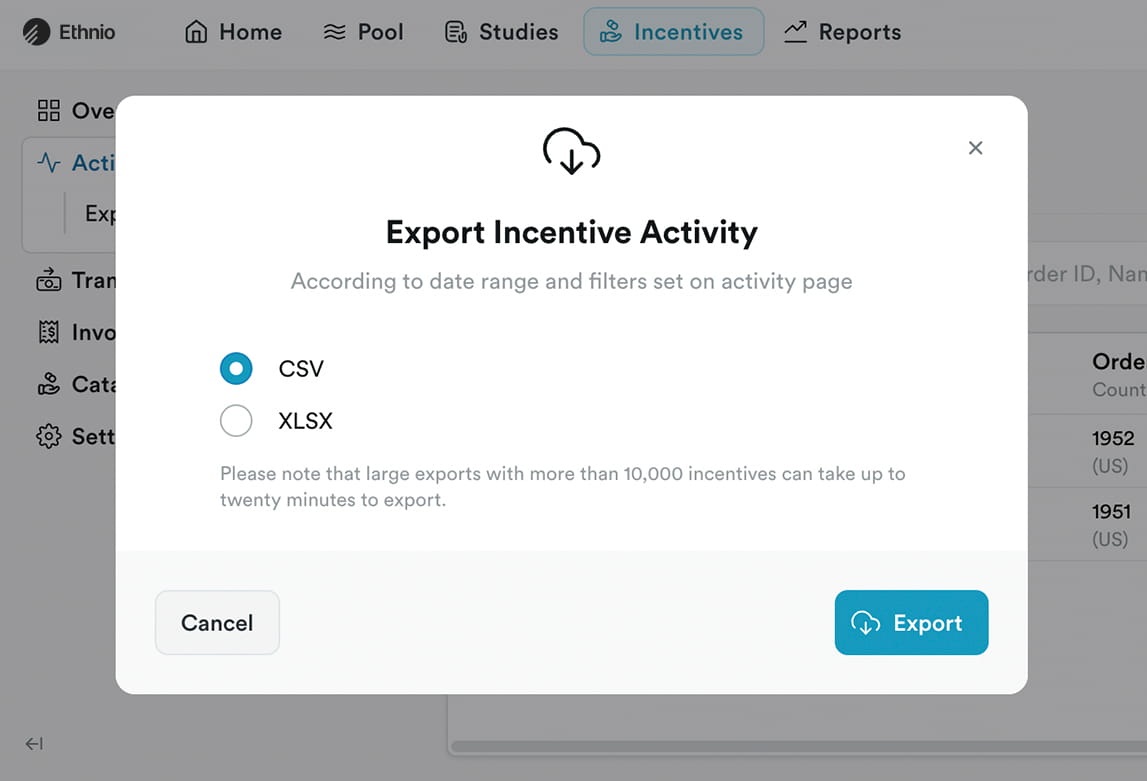Cancel the export dialog

point(217,622)
